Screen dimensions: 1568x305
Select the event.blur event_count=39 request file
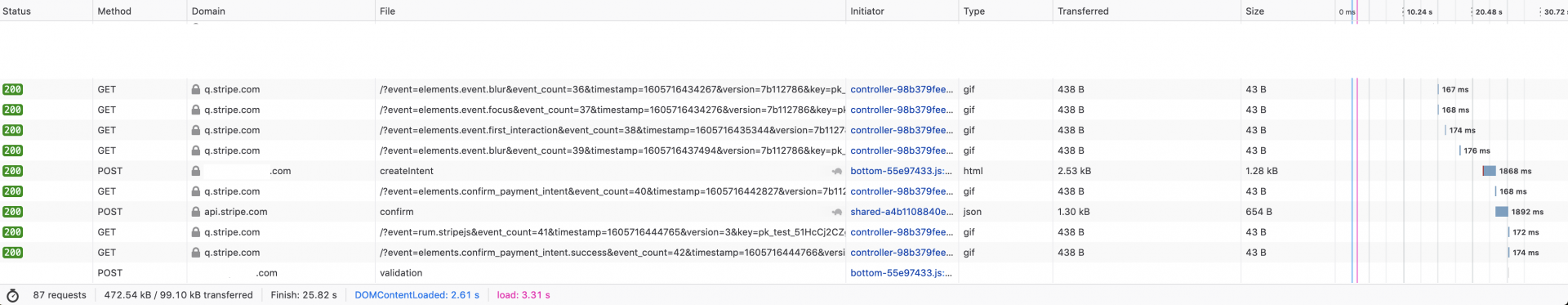(612, 150)
